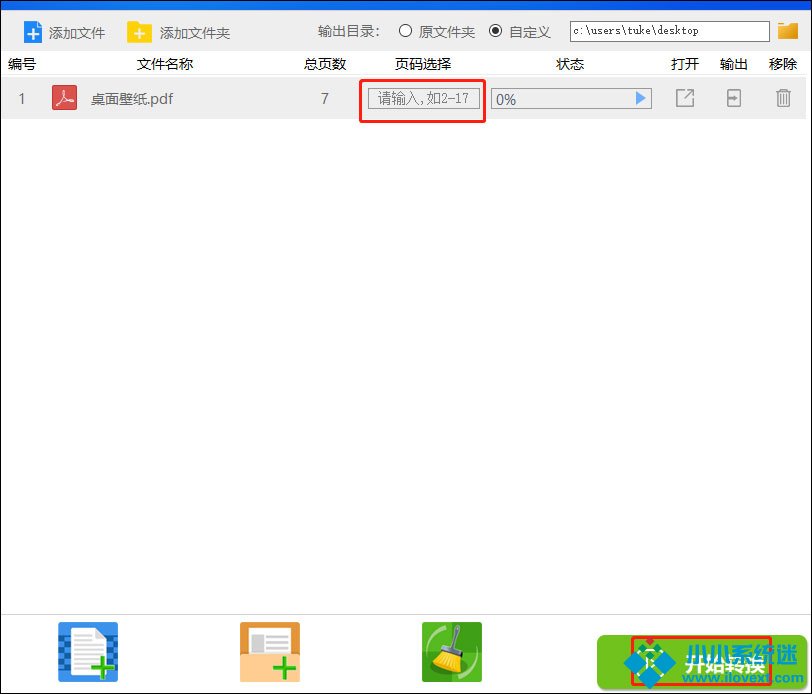This screenshot has width=812, height=694.
Task: Select the 原文件夹 output radio option
Action: (x=406, y=31)
